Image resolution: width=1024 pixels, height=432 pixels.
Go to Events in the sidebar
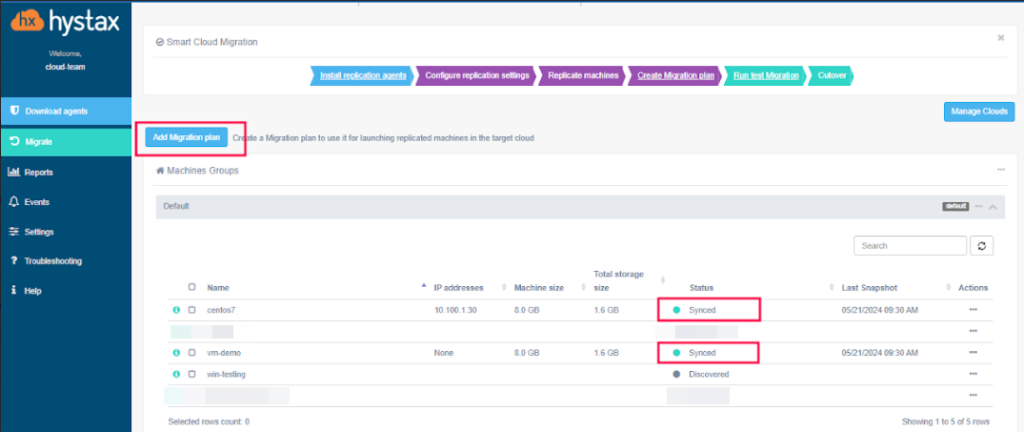pos(36,202)
